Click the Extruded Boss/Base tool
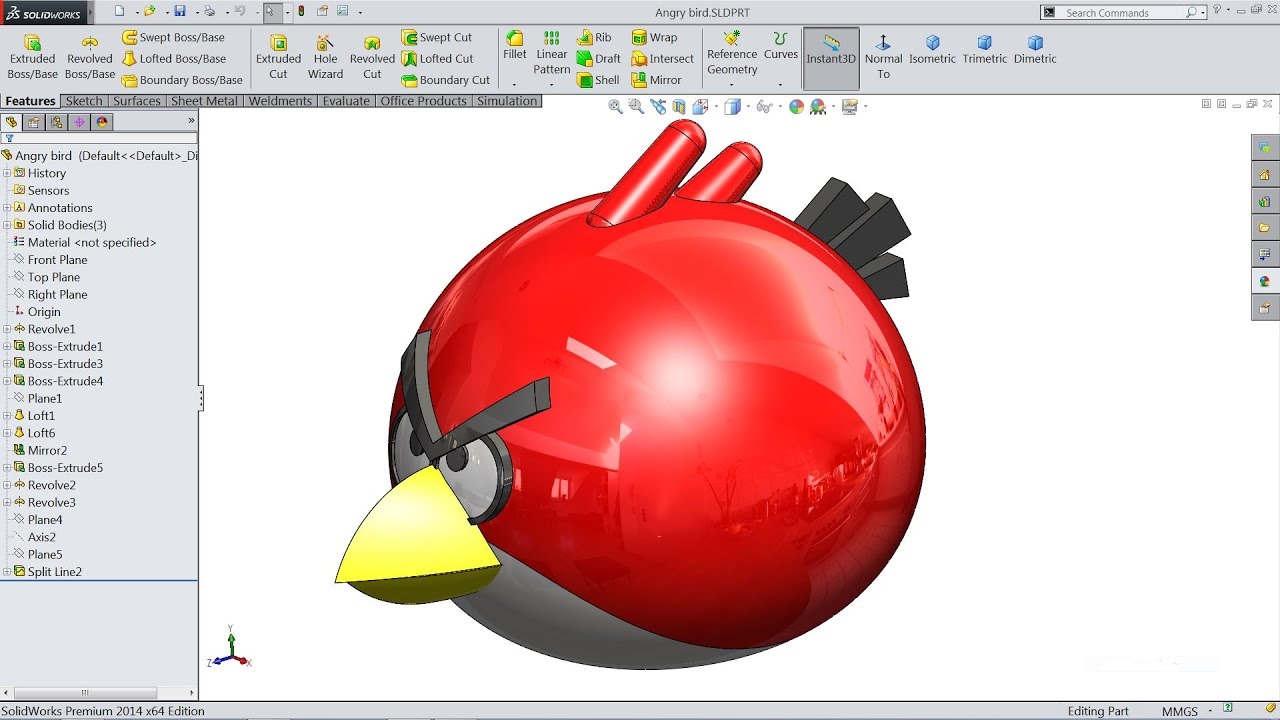Screen dimensions: 1280x720 [33, 57]
